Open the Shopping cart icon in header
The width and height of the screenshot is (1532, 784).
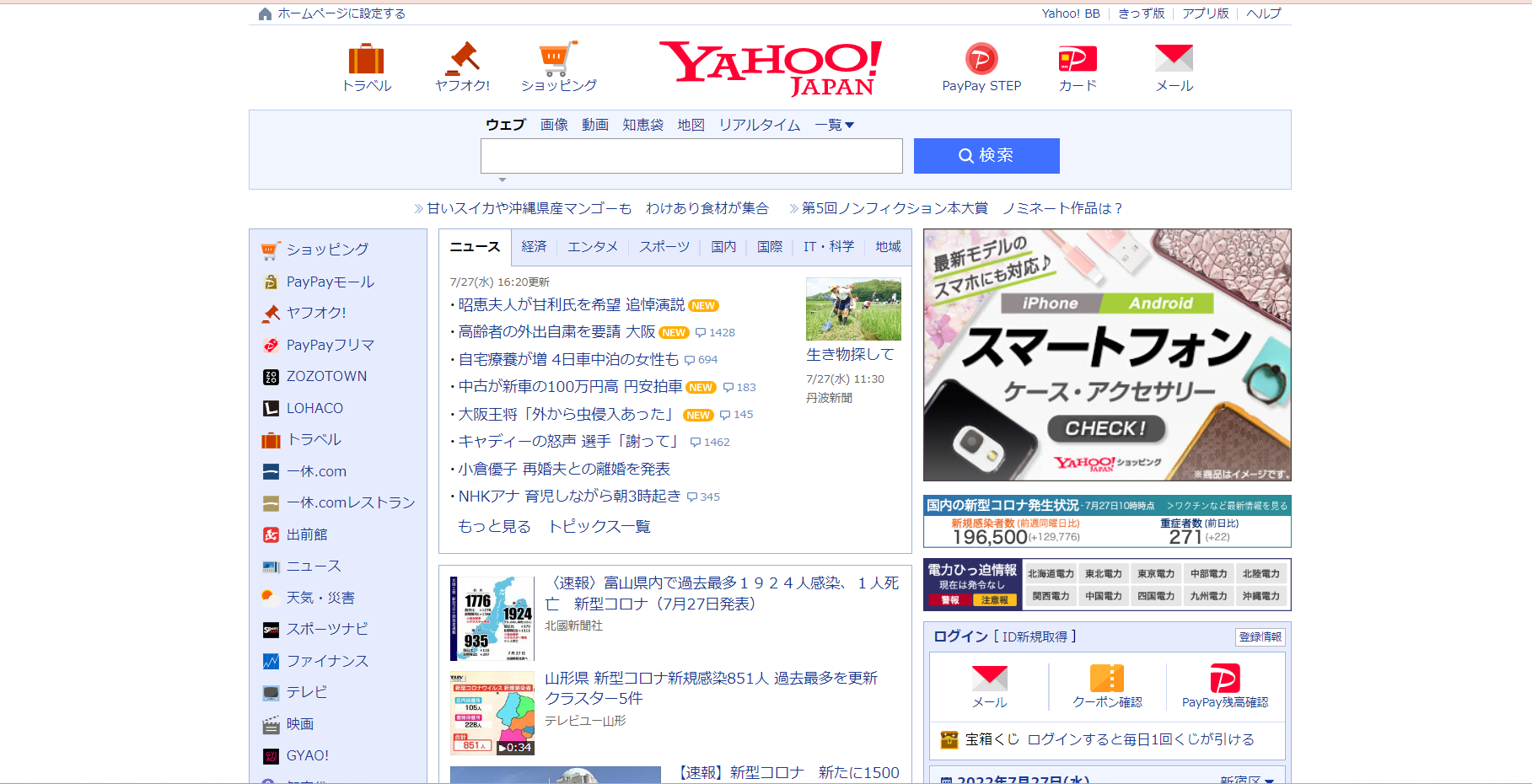tap(558, 57)
